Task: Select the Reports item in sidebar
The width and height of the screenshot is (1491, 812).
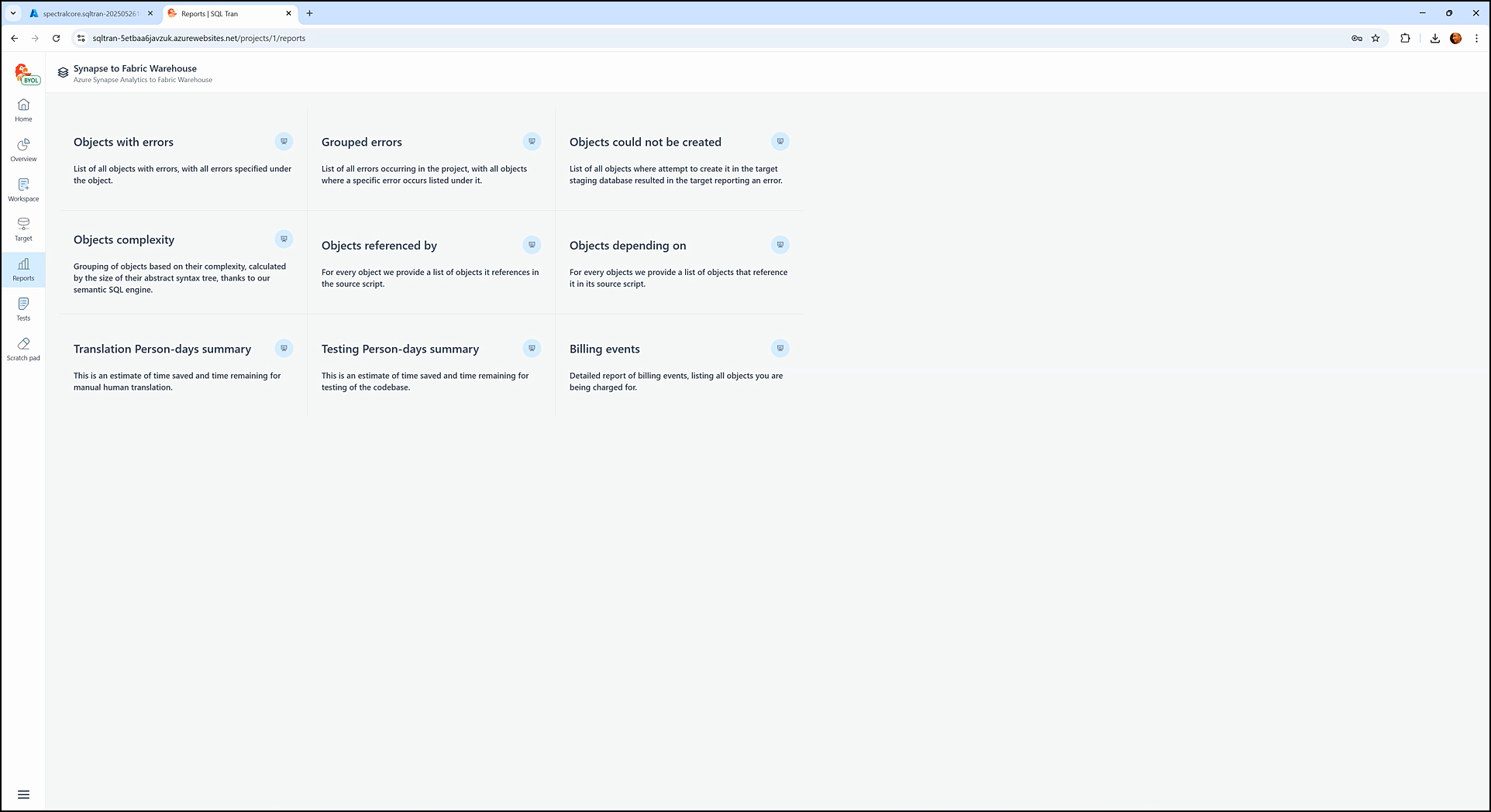Action: click(23, 269)
